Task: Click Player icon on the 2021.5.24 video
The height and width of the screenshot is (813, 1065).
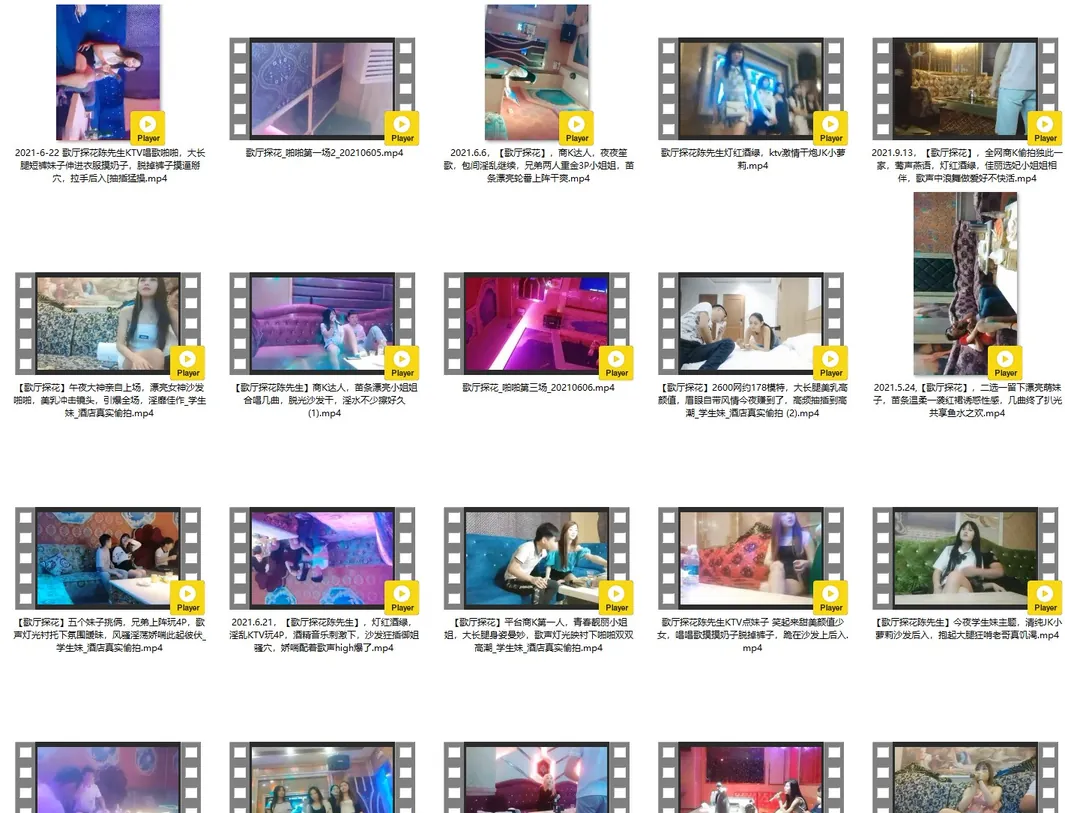Action: [1005, 362]
